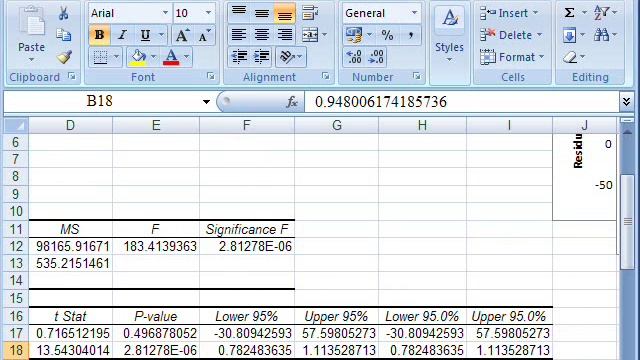Toggle Bold formatting

click(x=99, y=35)
